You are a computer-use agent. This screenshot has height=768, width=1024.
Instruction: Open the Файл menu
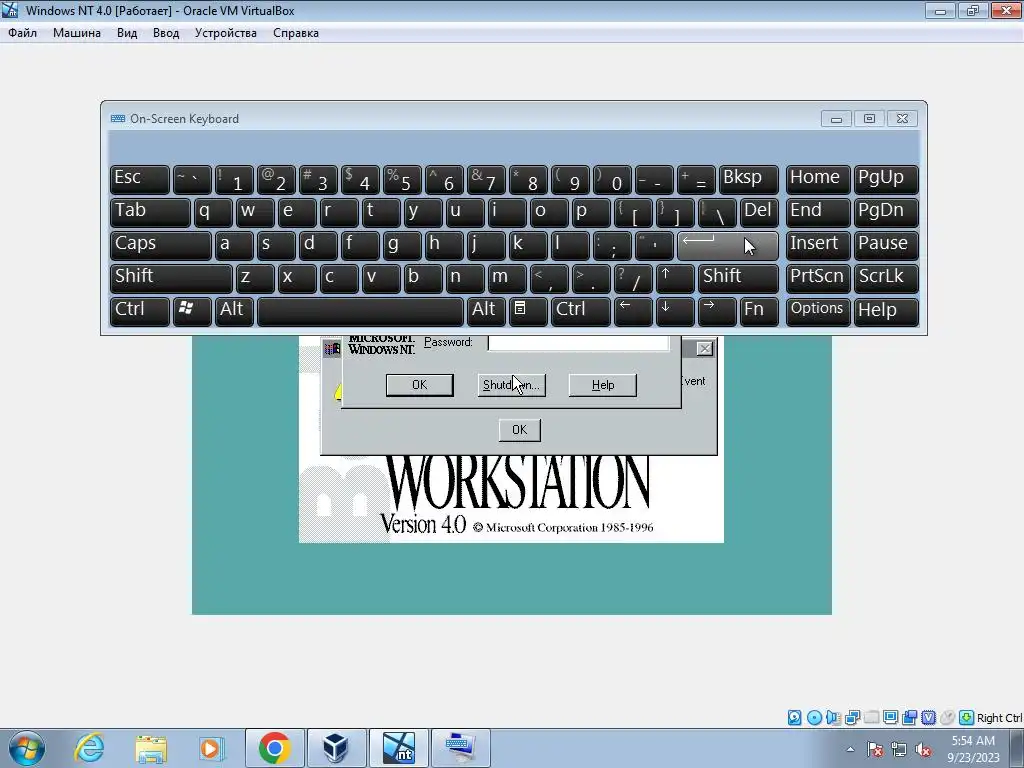(x=22, y=33)
